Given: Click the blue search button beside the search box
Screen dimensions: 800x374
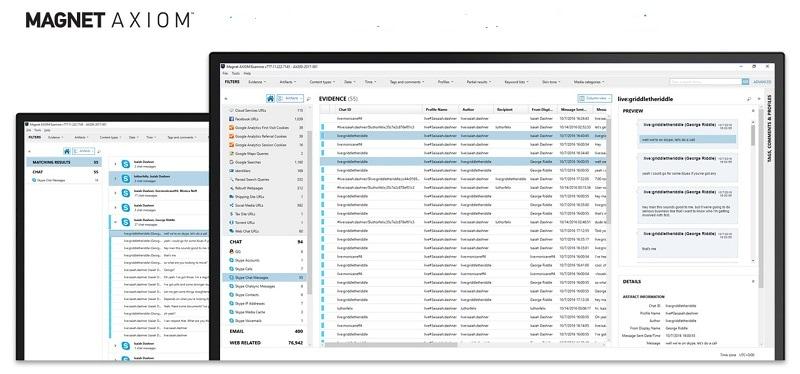Looking at the screenshot, I should point(745,82).
